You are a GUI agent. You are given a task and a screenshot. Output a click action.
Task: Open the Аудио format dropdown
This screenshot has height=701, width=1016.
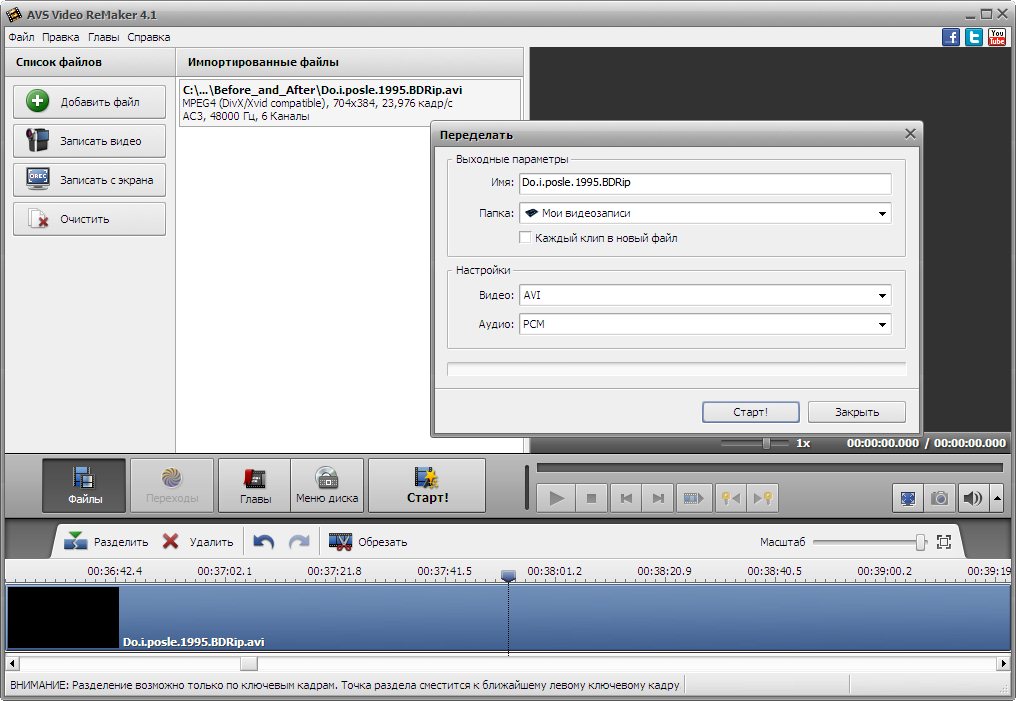click(882, 325)
